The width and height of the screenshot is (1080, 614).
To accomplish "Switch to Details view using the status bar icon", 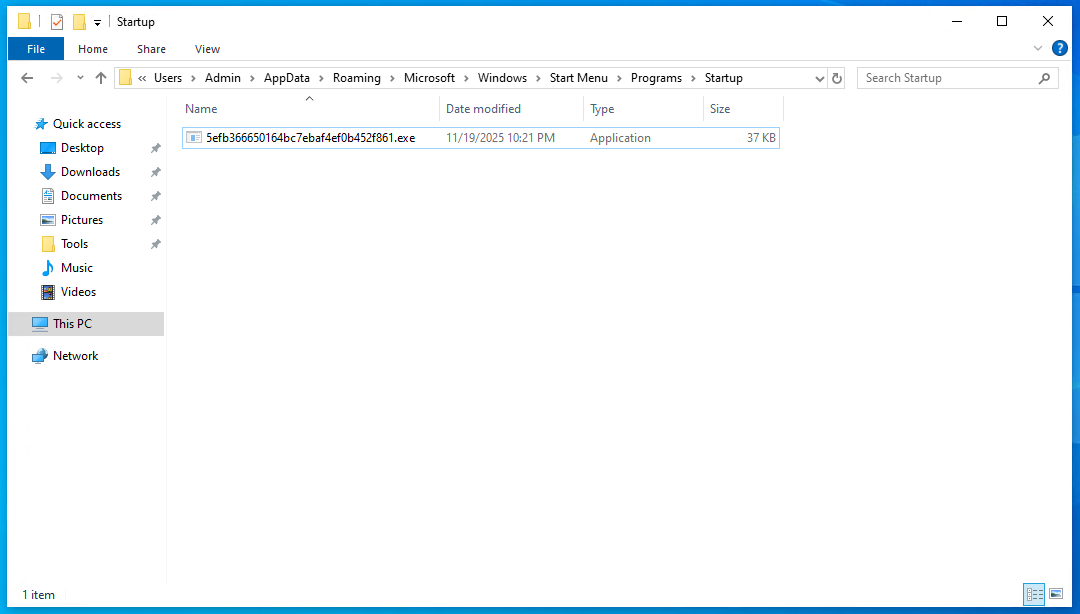I will click(x=1034, y=594).
